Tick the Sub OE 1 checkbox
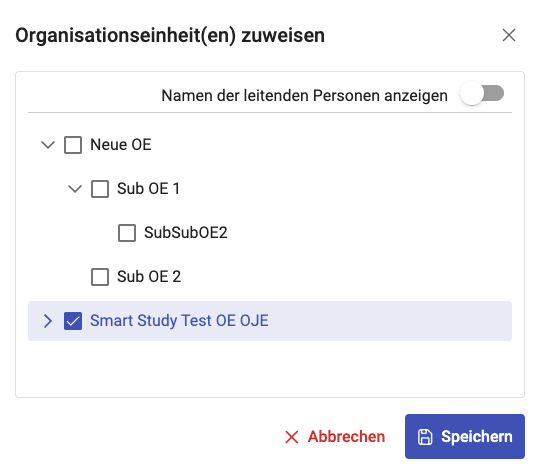This screenshot has height=476, width=543. [100, 189]
